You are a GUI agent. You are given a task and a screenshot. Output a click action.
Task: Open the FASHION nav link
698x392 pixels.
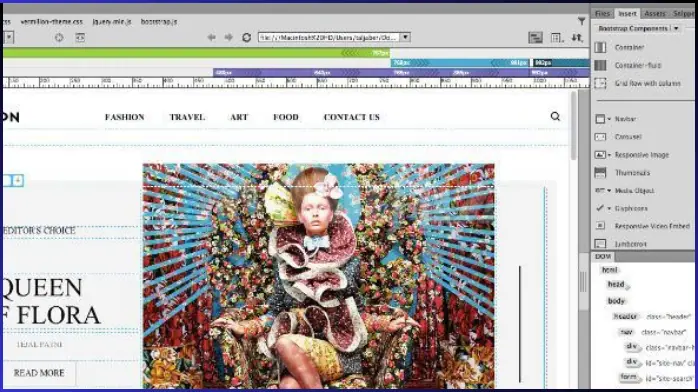pos(125,117)
